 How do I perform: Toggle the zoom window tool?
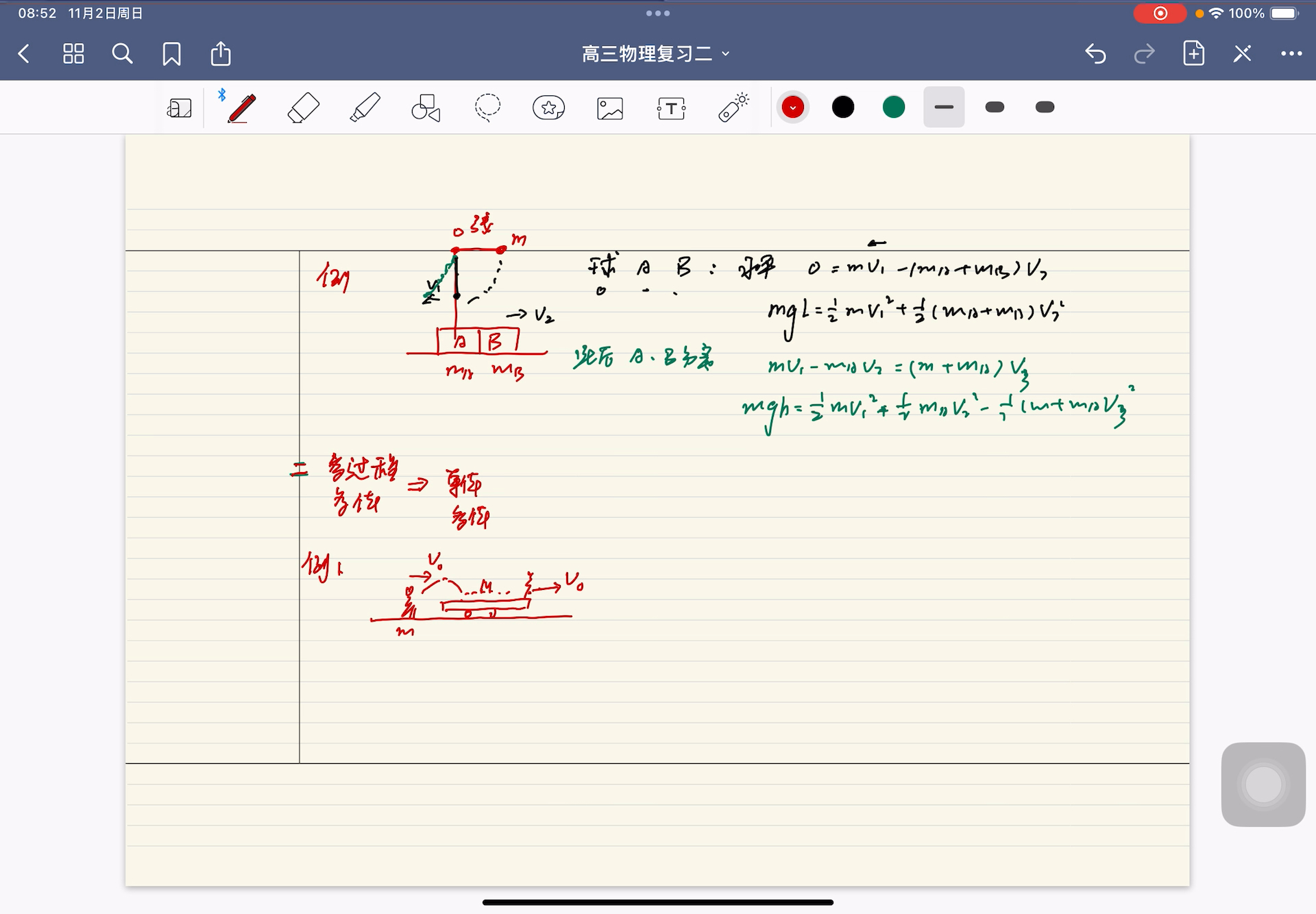pyautogui.click(x=180, y=108)
